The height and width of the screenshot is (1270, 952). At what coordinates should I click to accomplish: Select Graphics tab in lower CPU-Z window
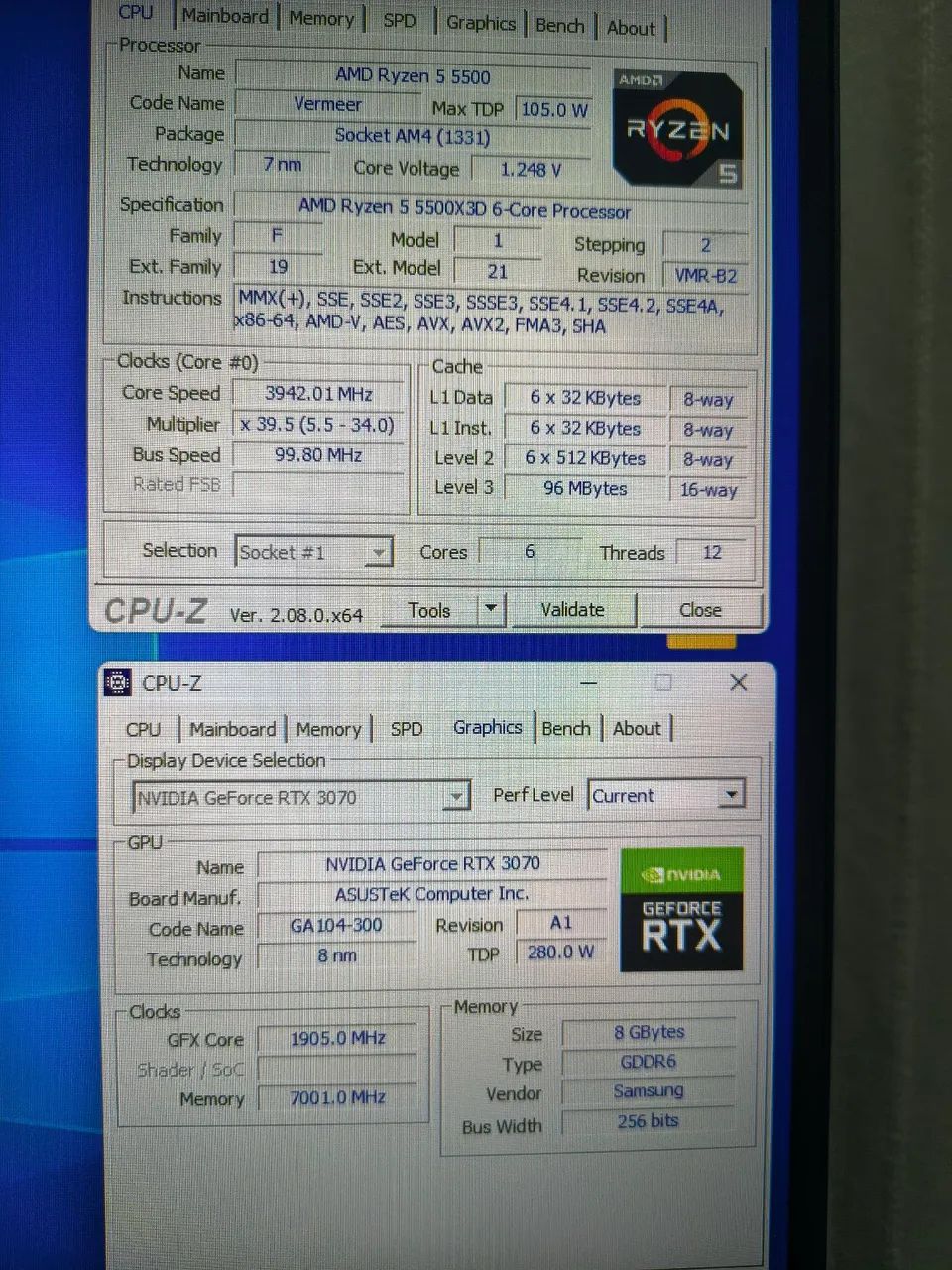pos(488,727)
